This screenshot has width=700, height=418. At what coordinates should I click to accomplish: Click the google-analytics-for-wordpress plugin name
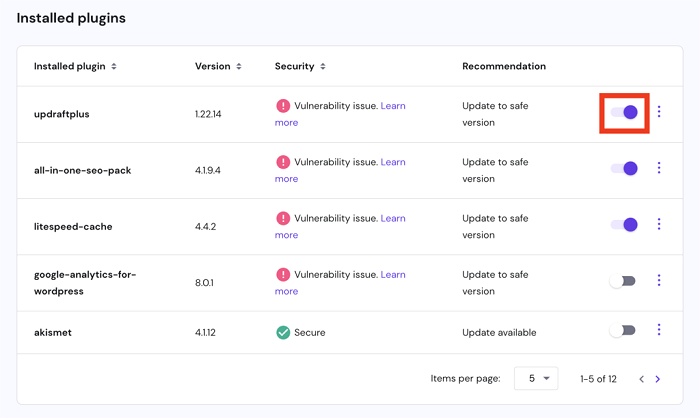(x=85, y=283)
